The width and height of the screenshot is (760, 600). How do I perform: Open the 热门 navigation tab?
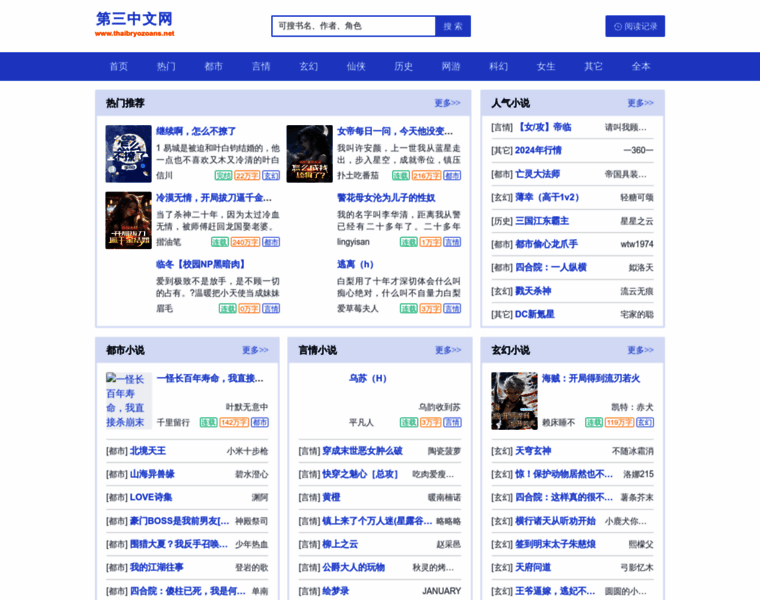click(x=166, y=66)
